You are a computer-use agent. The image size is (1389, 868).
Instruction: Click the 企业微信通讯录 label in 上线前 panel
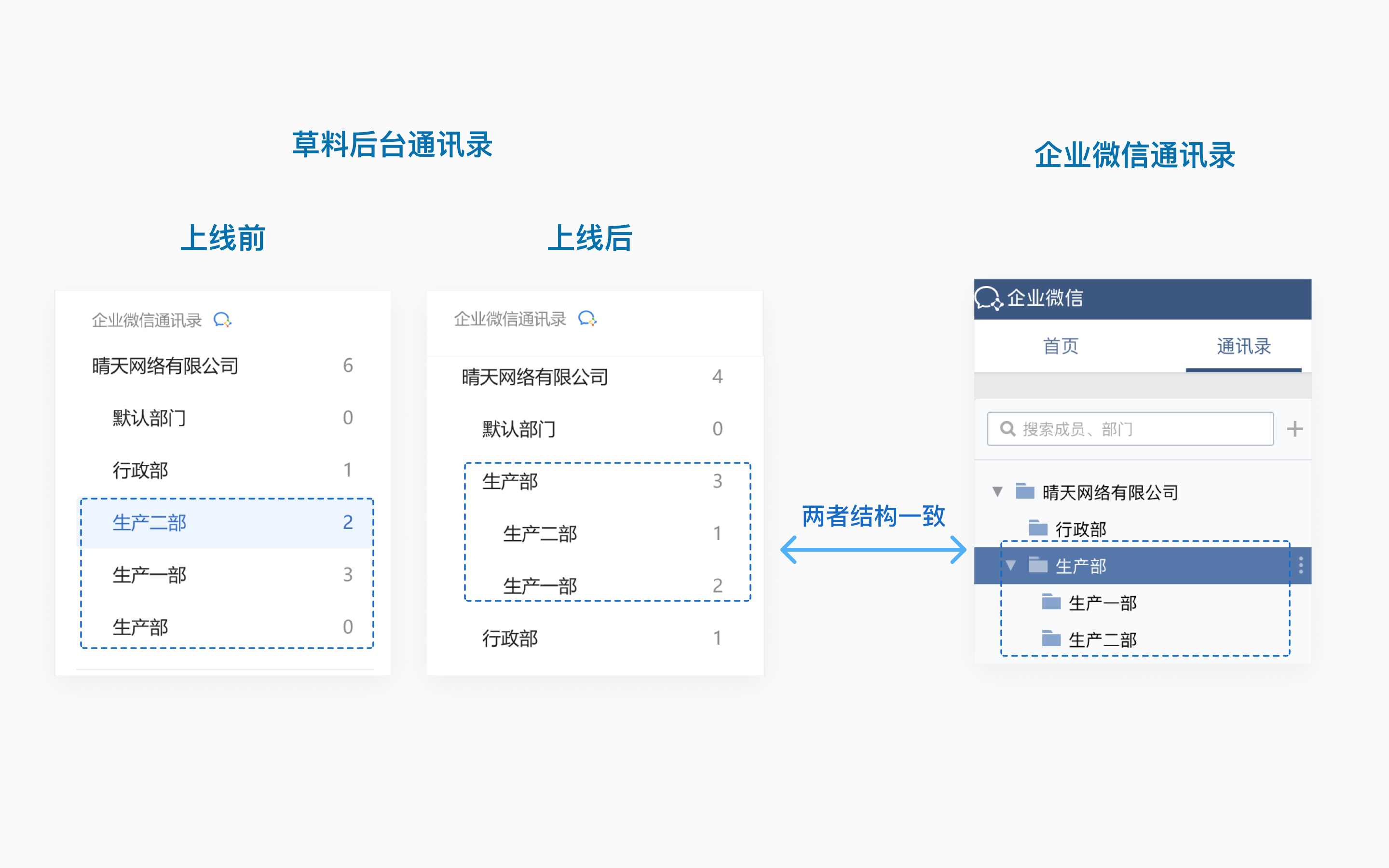point(146,320)
